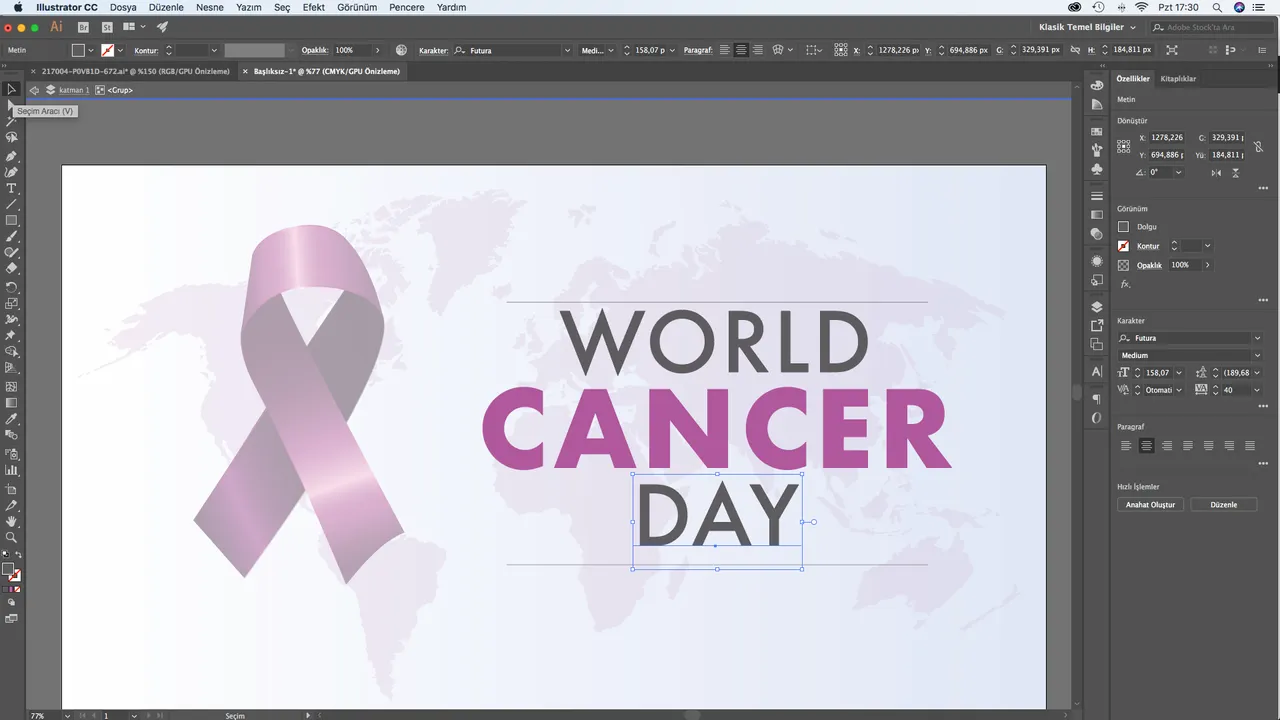
Task: Select the Zoom magnifier tool
Action: pos(12,537)
